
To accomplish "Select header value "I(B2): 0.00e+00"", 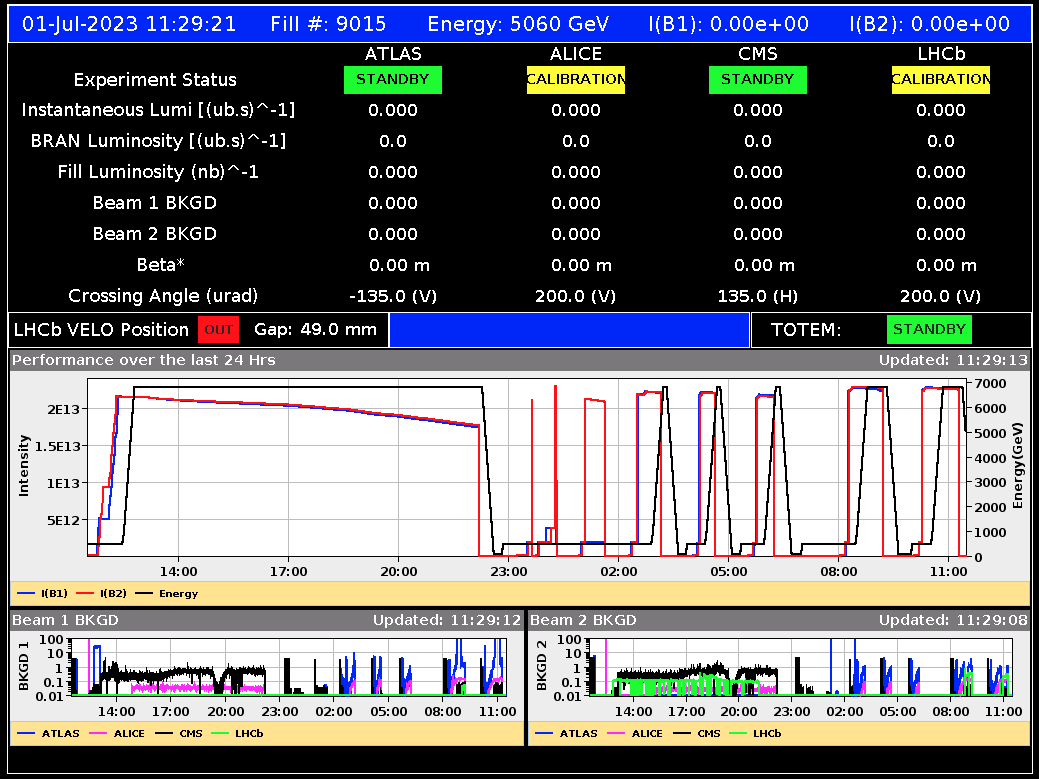I will click(930, 25).
